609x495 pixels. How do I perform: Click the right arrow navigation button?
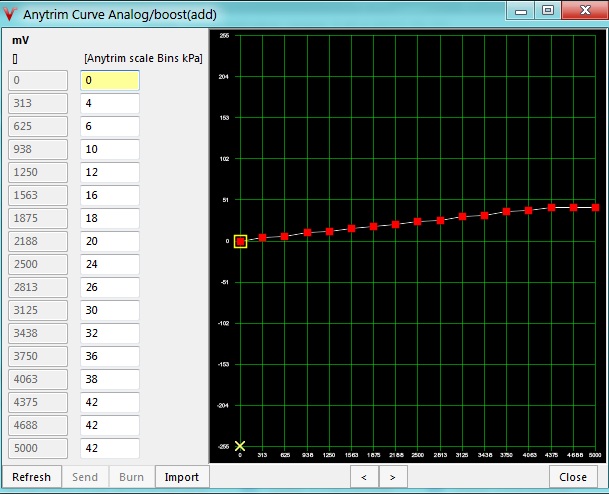tap(392, 477)
